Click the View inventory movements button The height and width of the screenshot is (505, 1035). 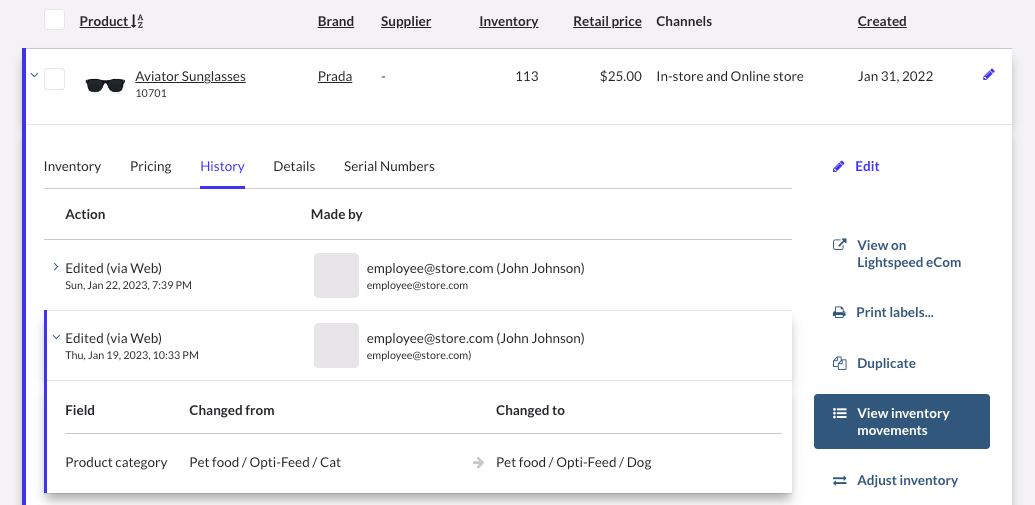[x=901, y=422]
